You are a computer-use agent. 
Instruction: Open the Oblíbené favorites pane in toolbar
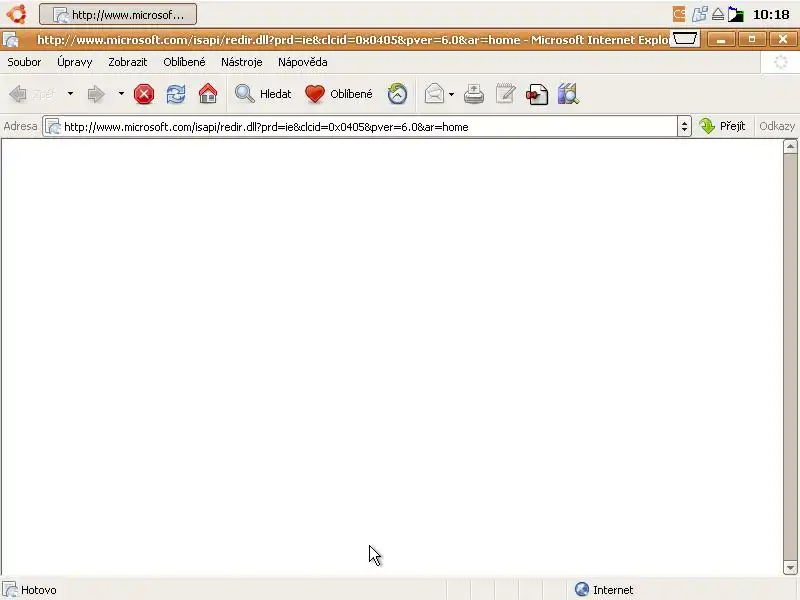click(339, 94)
